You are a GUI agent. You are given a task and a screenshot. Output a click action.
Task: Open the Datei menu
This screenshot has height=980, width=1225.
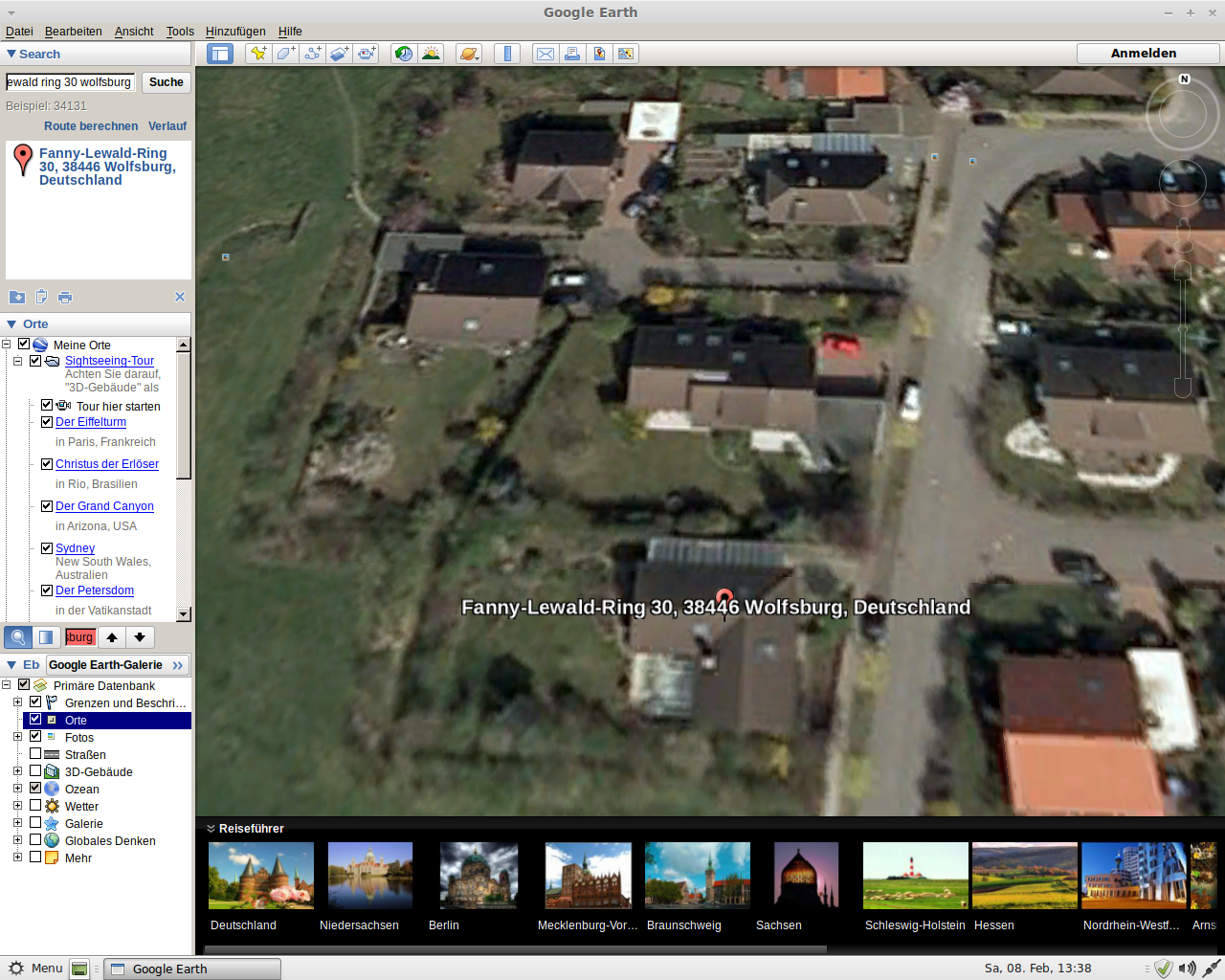tap(19, 32)
